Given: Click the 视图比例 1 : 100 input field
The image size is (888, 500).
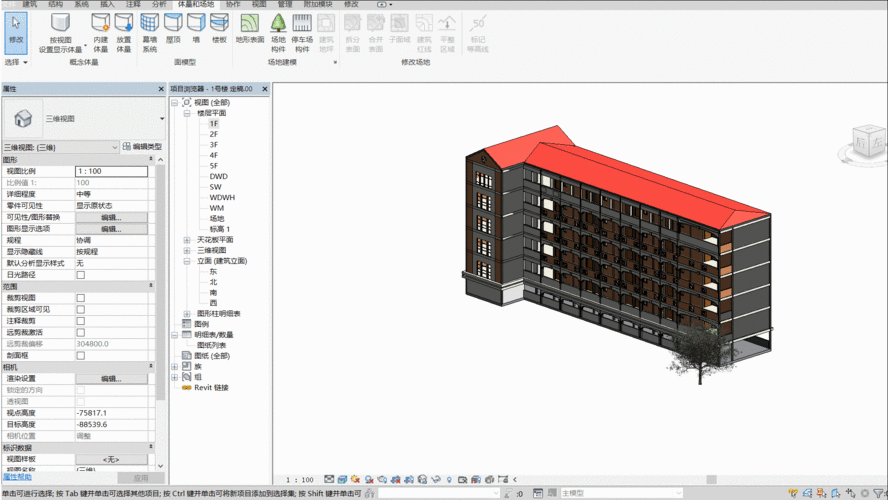Looking at the screenshot, I should coord(112,171).
